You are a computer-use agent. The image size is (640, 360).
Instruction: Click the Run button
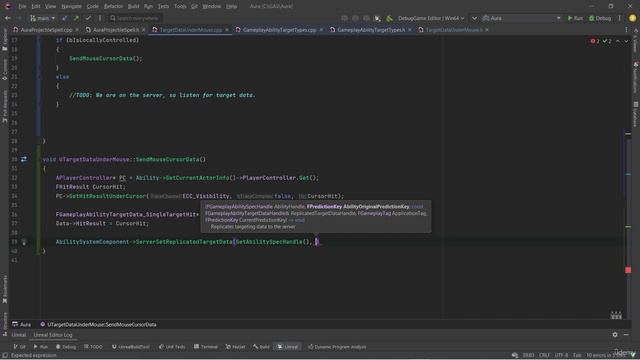pyautogui.click(x=575, y=18)
